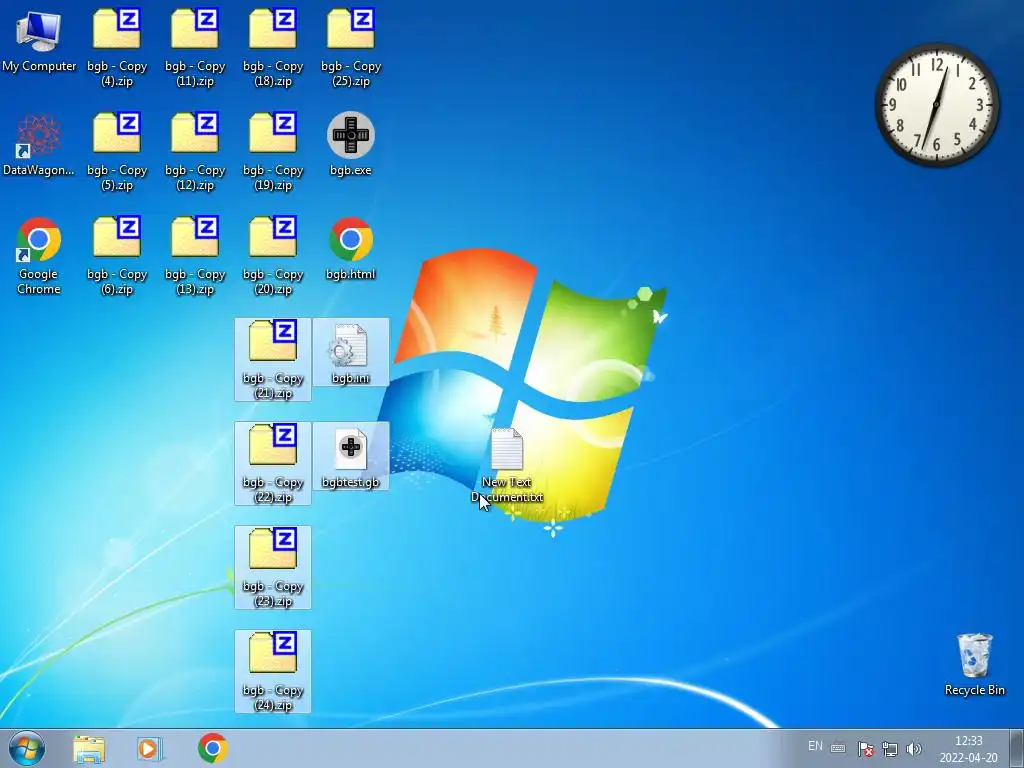Select the bgb.html file icon
This screenshot has width=1024, height=768.
coord(351,249)
